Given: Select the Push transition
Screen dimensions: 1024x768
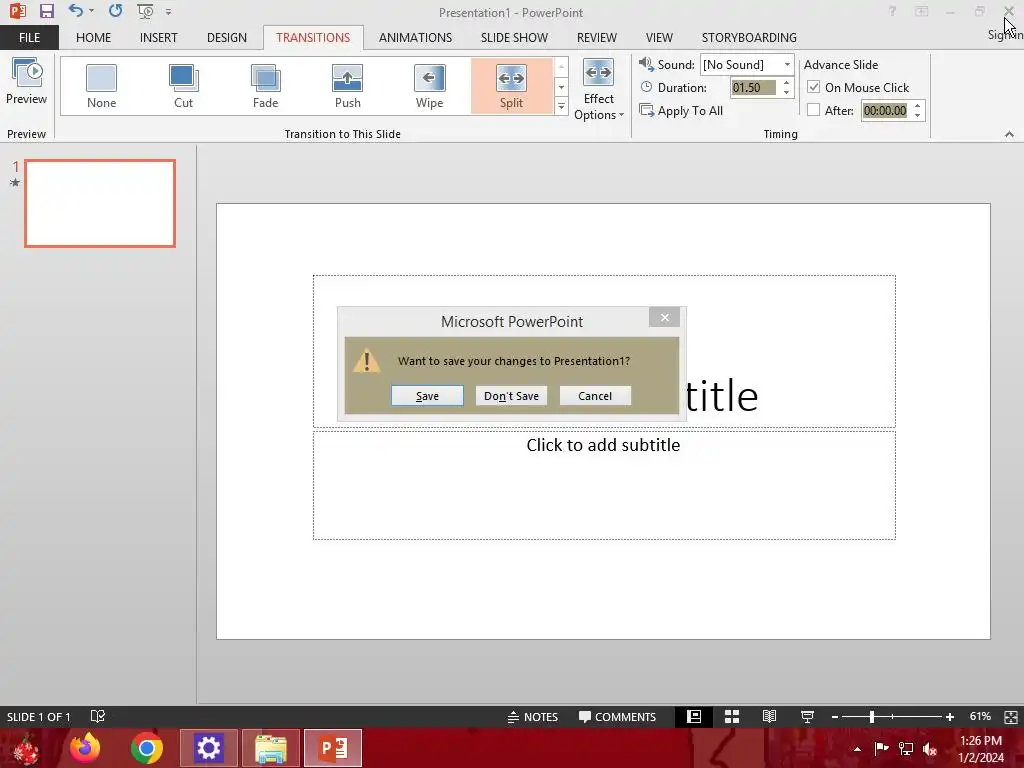Looking at the screenshot, I should [347, 86].
